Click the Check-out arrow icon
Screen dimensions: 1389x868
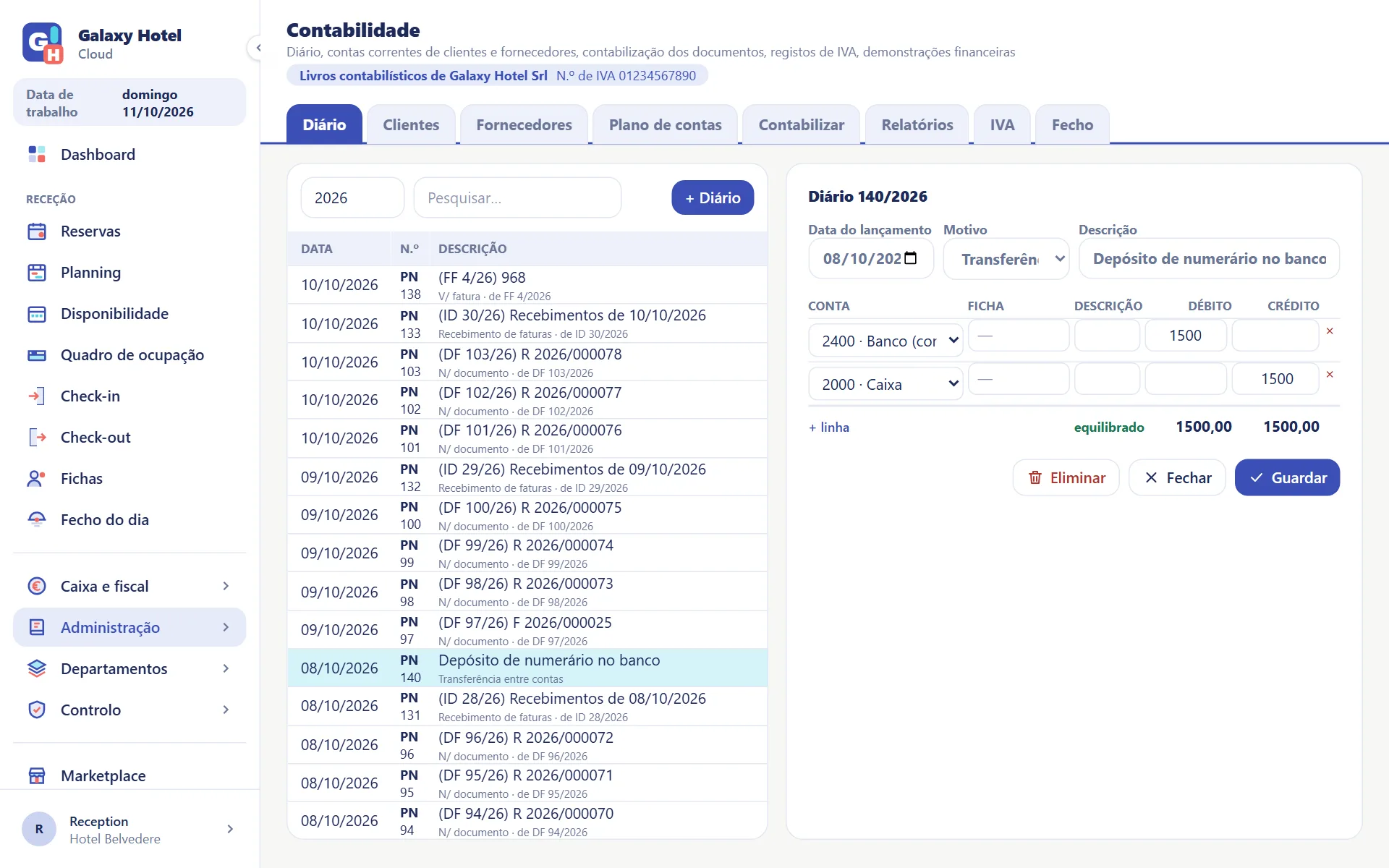pos(37,438)
